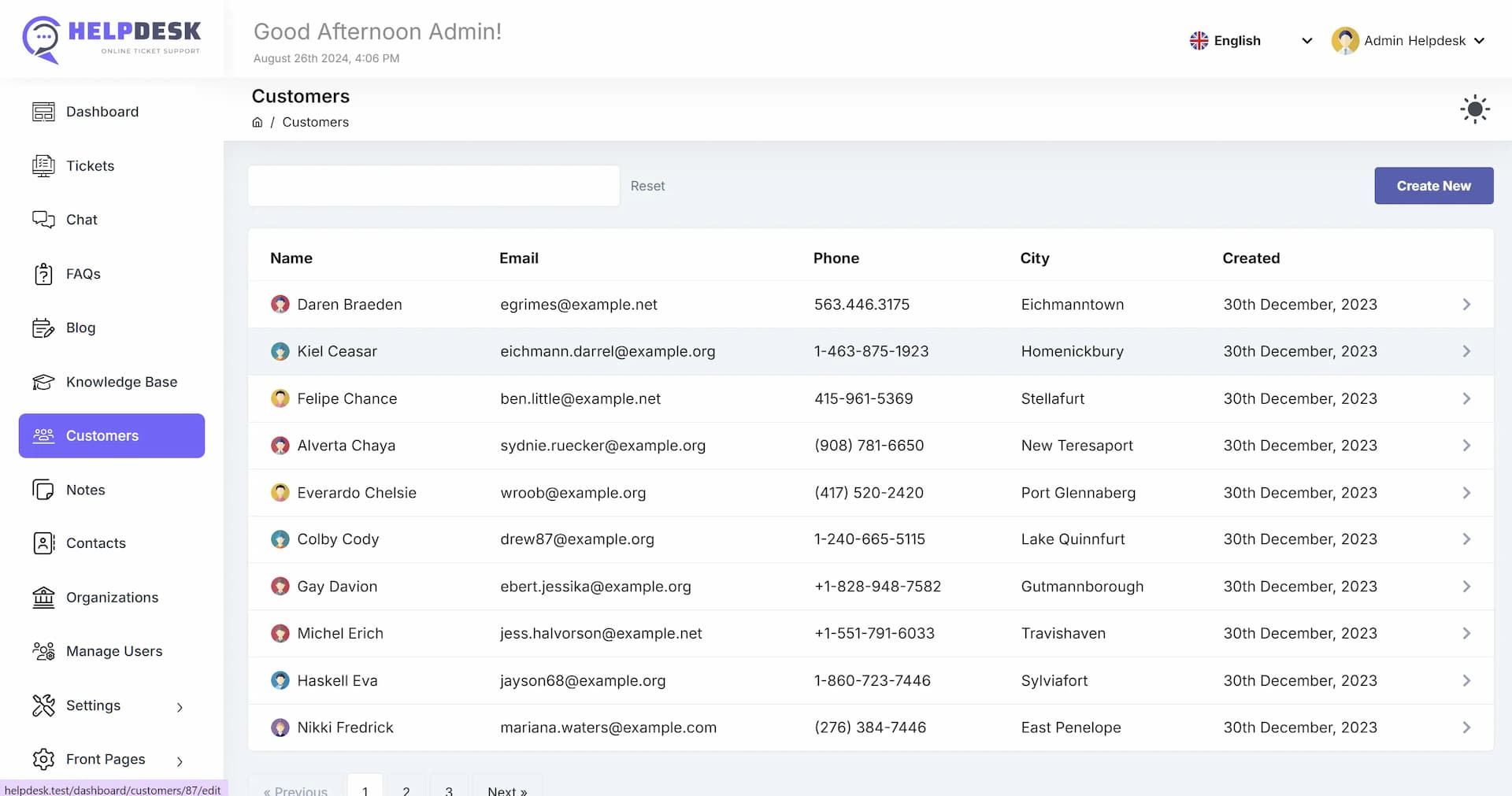The image size is (1512, 796).
Task: Click the Contacts icon
Action: (43, 543)
